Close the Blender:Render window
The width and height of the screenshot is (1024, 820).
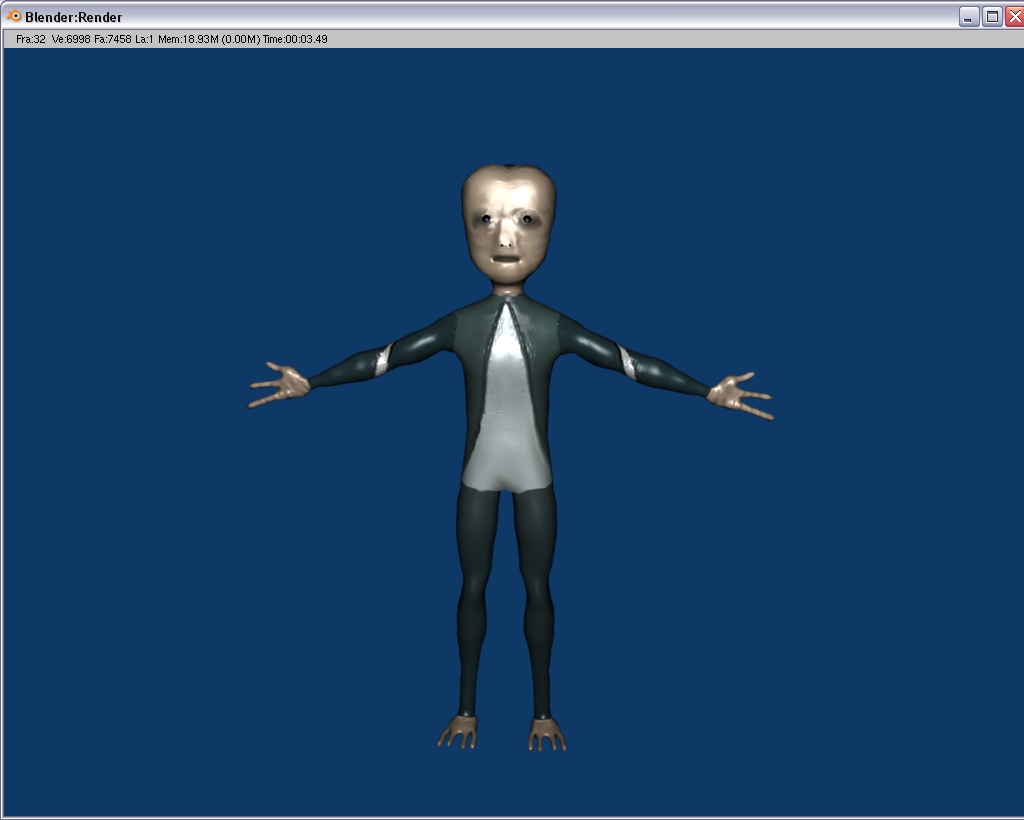point(1015,17)
